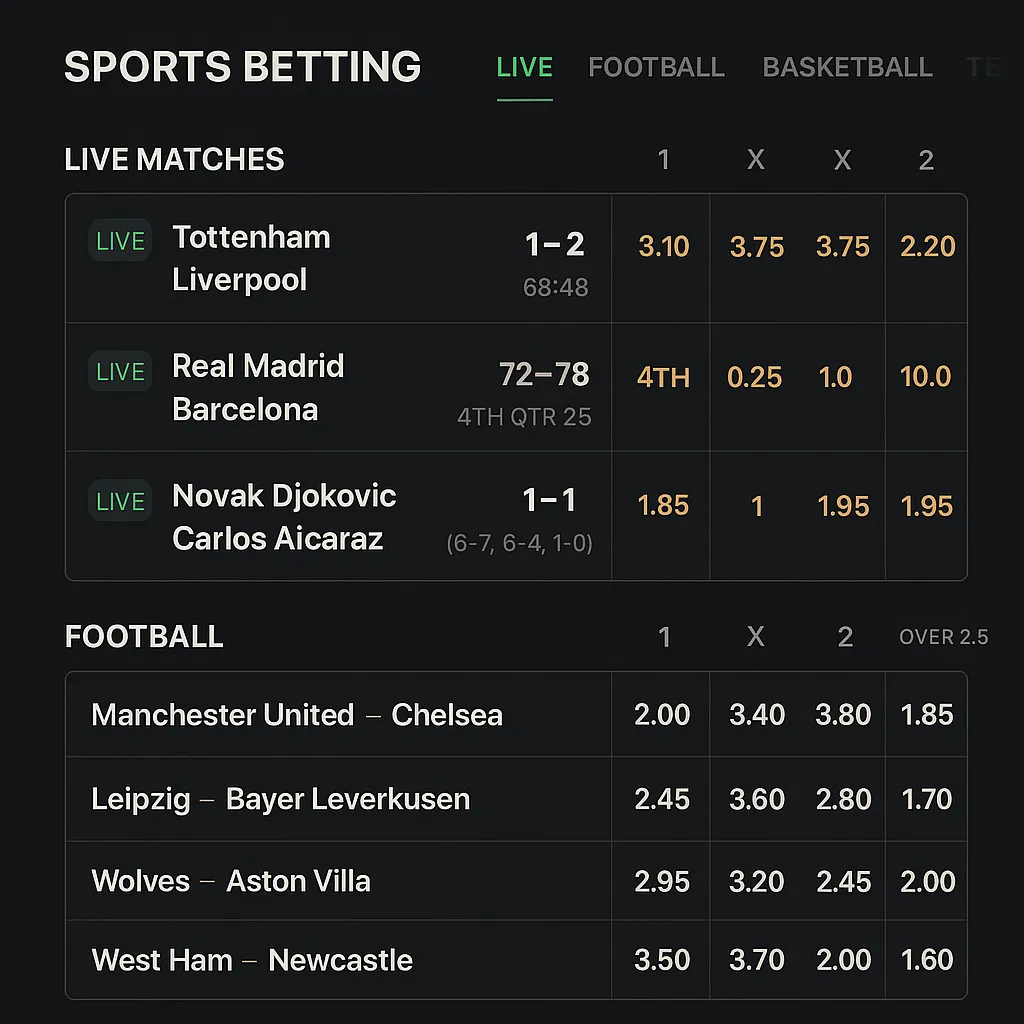Pick 1.85 odds for Novak Djokovic
Viewport: 1024px width, 1024px height.
point(663,506)
